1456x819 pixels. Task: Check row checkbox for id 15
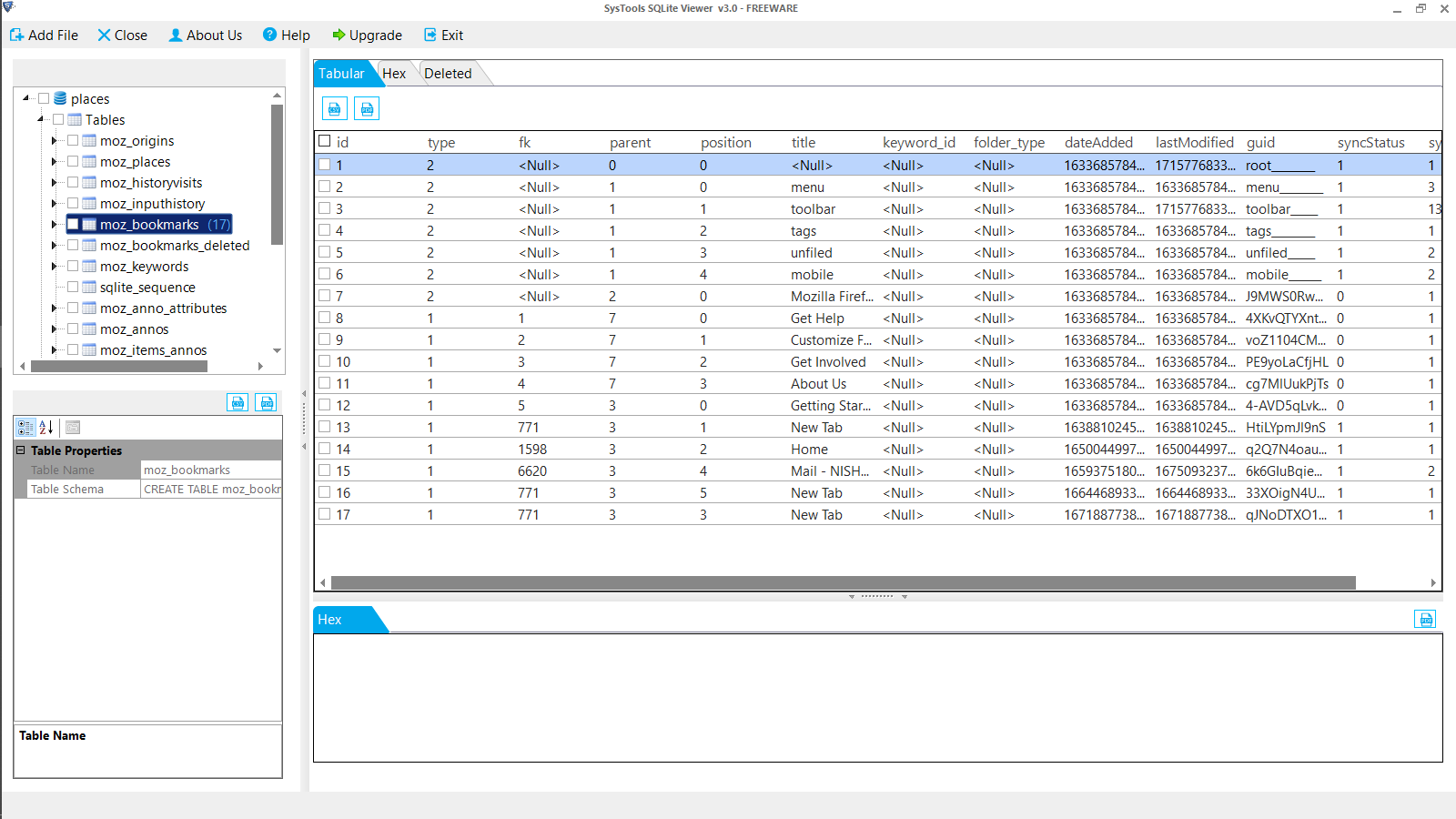pyautogui.click(x=324, y=470)
